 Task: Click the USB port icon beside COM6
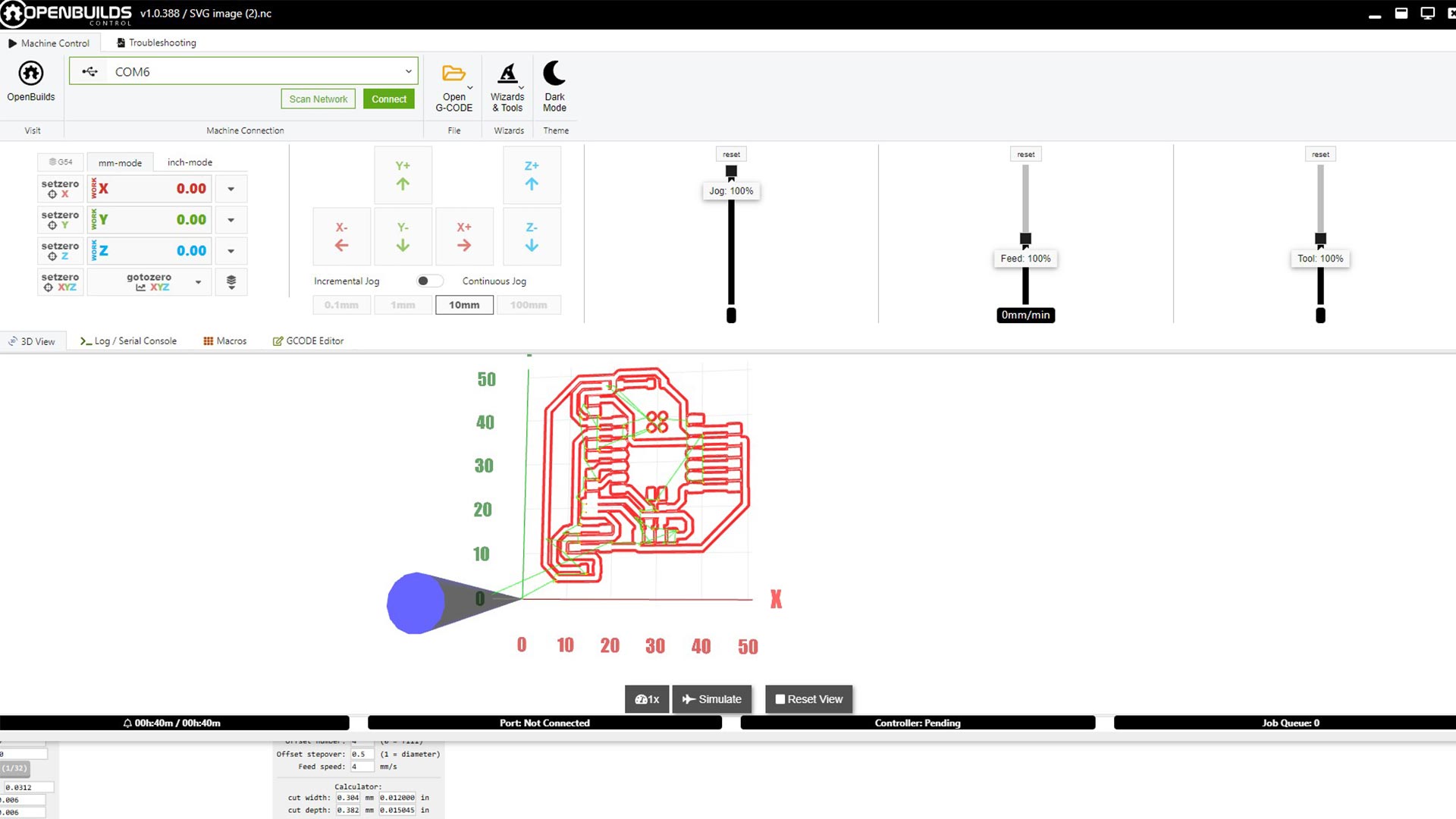[x=90, y=71]
